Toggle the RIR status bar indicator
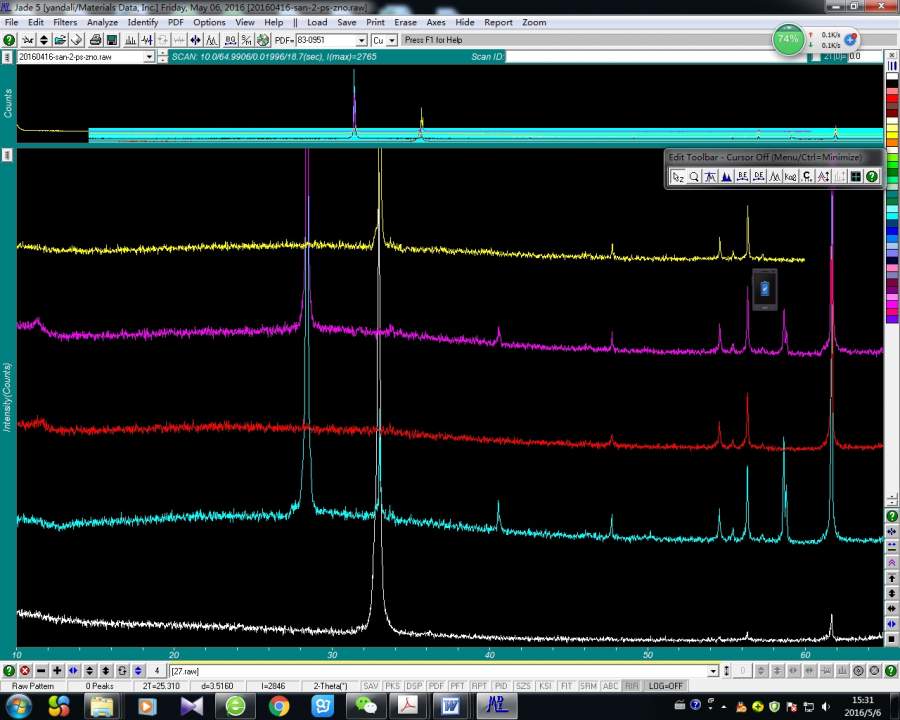Screen dimensions: 900x720 click(x=632, y=686)
